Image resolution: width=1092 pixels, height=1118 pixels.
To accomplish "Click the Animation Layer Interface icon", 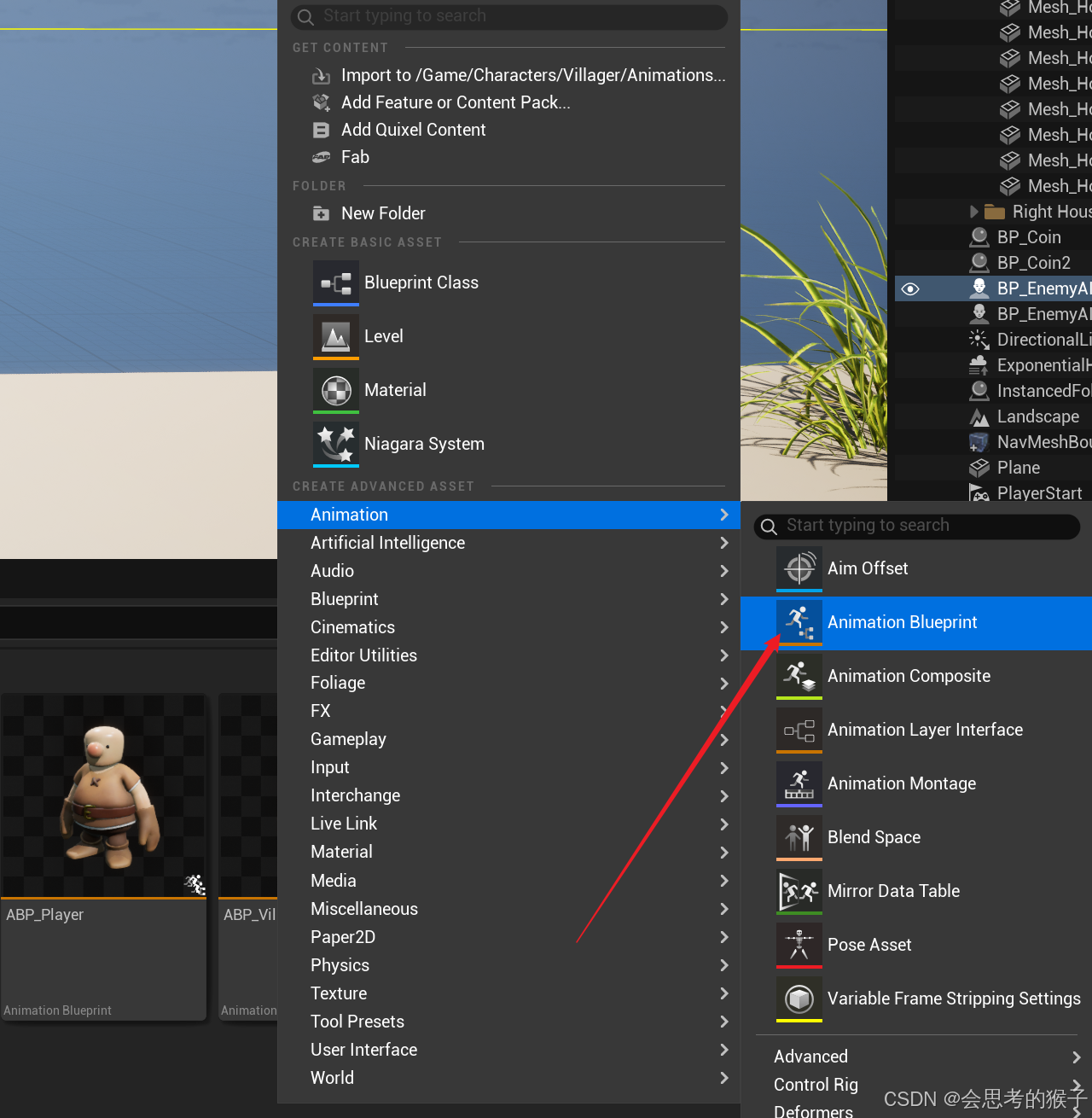I will [799, 730].
